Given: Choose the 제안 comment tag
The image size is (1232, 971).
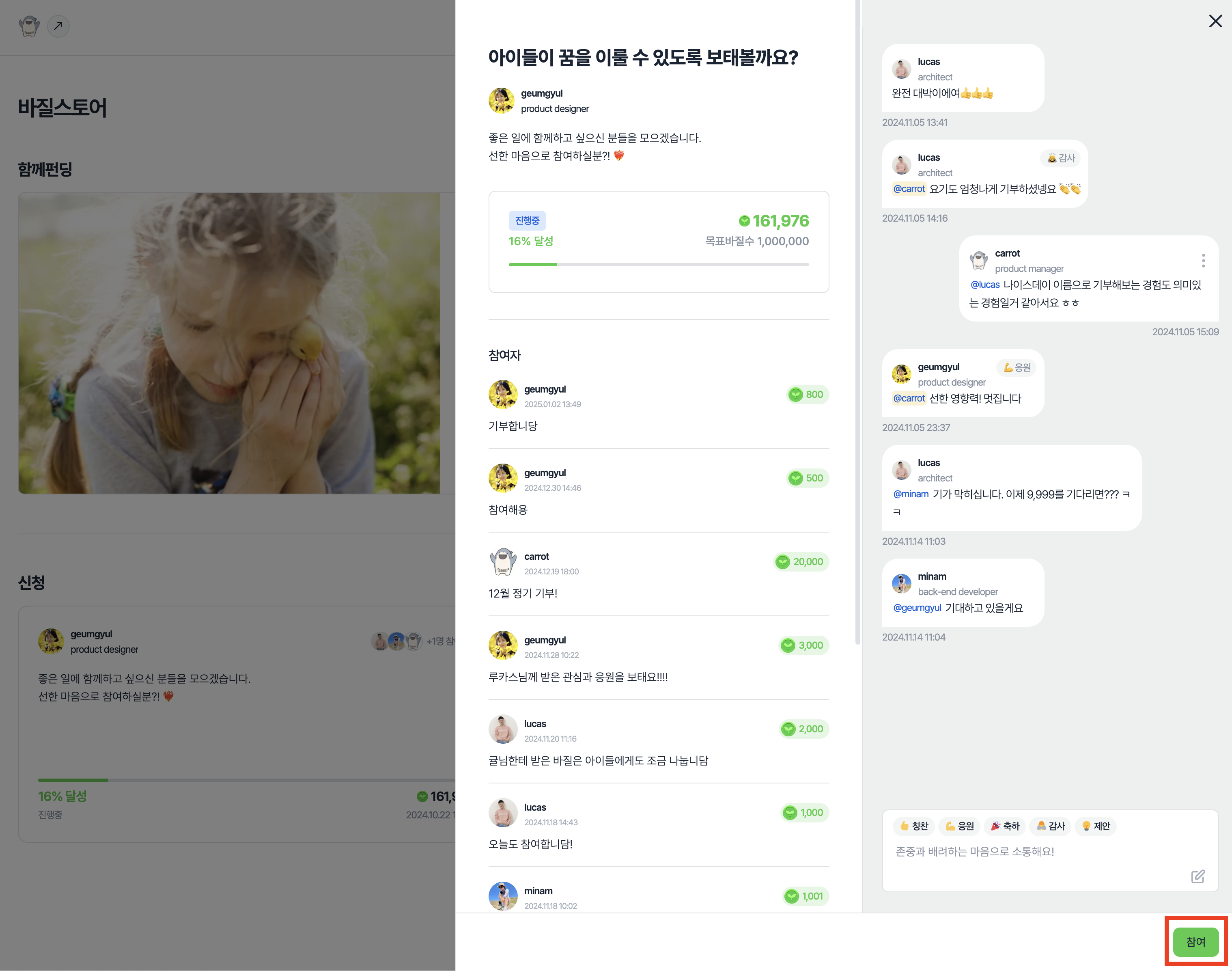Looking at the screenshot, I should [x=1096, y=825].
